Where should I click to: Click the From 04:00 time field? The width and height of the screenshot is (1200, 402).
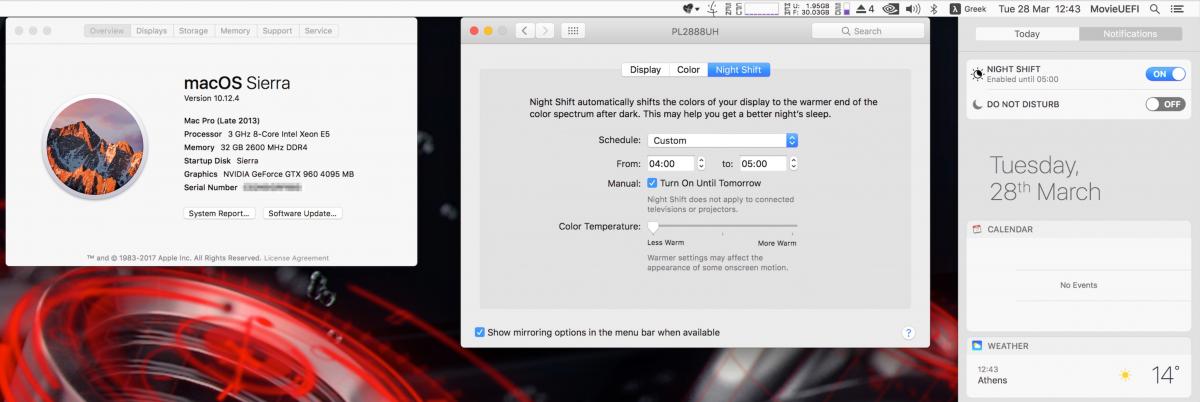[670, 163]
